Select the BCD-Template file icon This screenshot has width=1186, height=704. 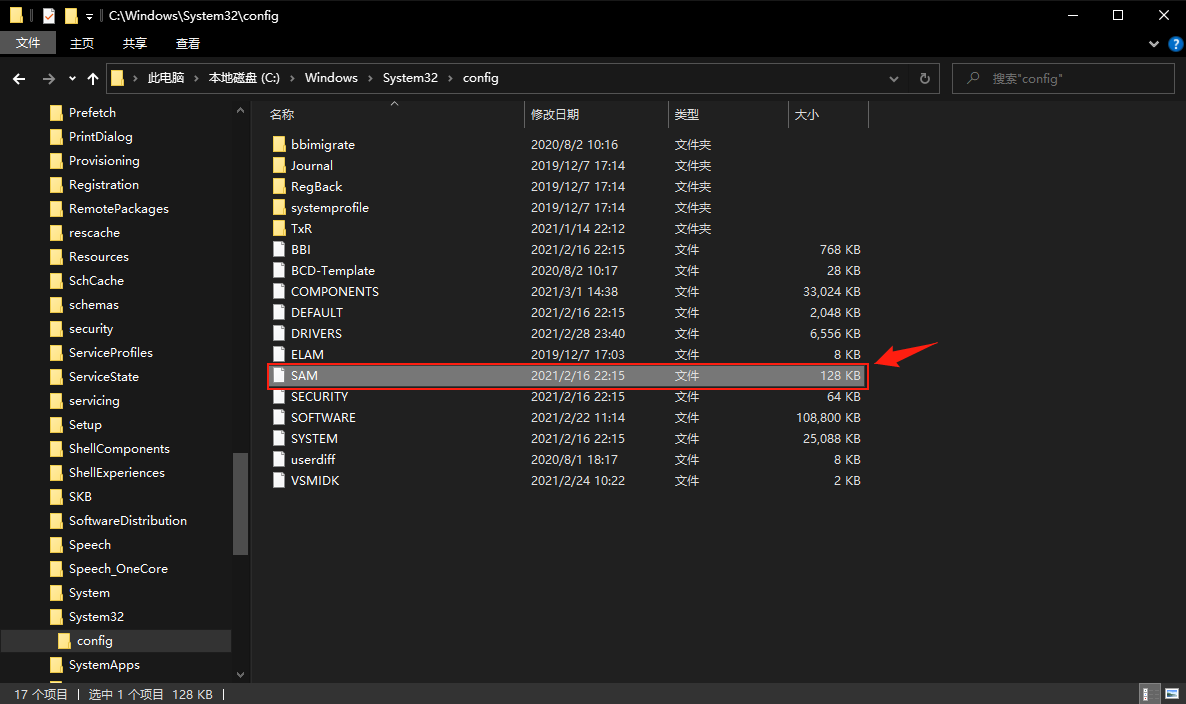[x=279, y=271]
